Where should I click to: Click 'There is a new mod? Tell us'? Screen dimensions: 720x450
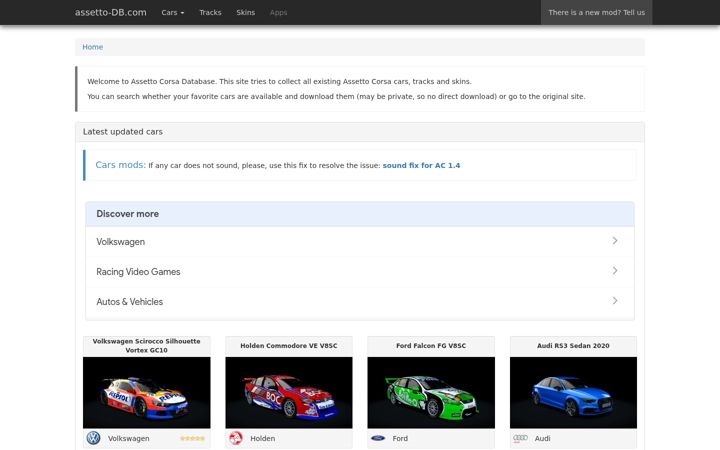click(x=596, y=12)
